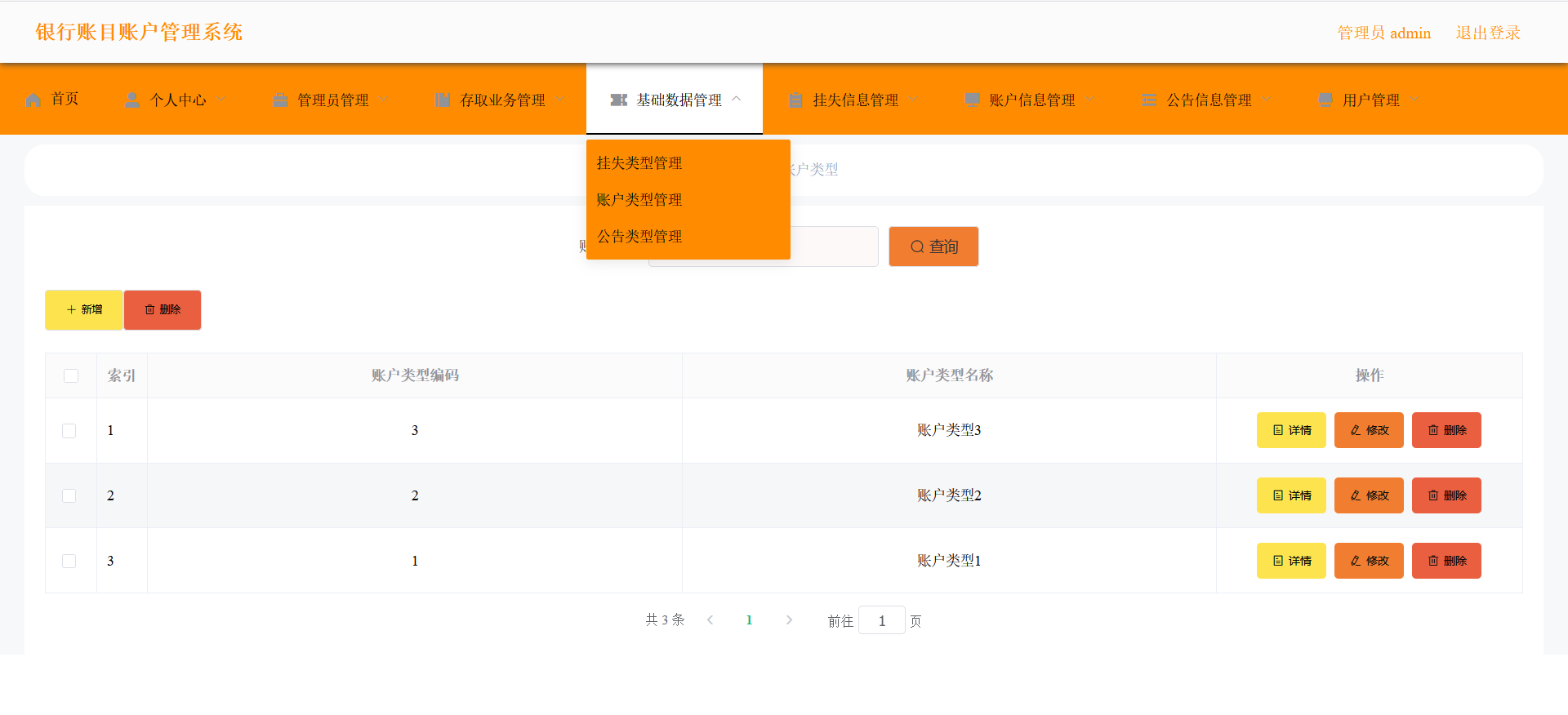Click the person icon for 个人中心

(131, 100)
